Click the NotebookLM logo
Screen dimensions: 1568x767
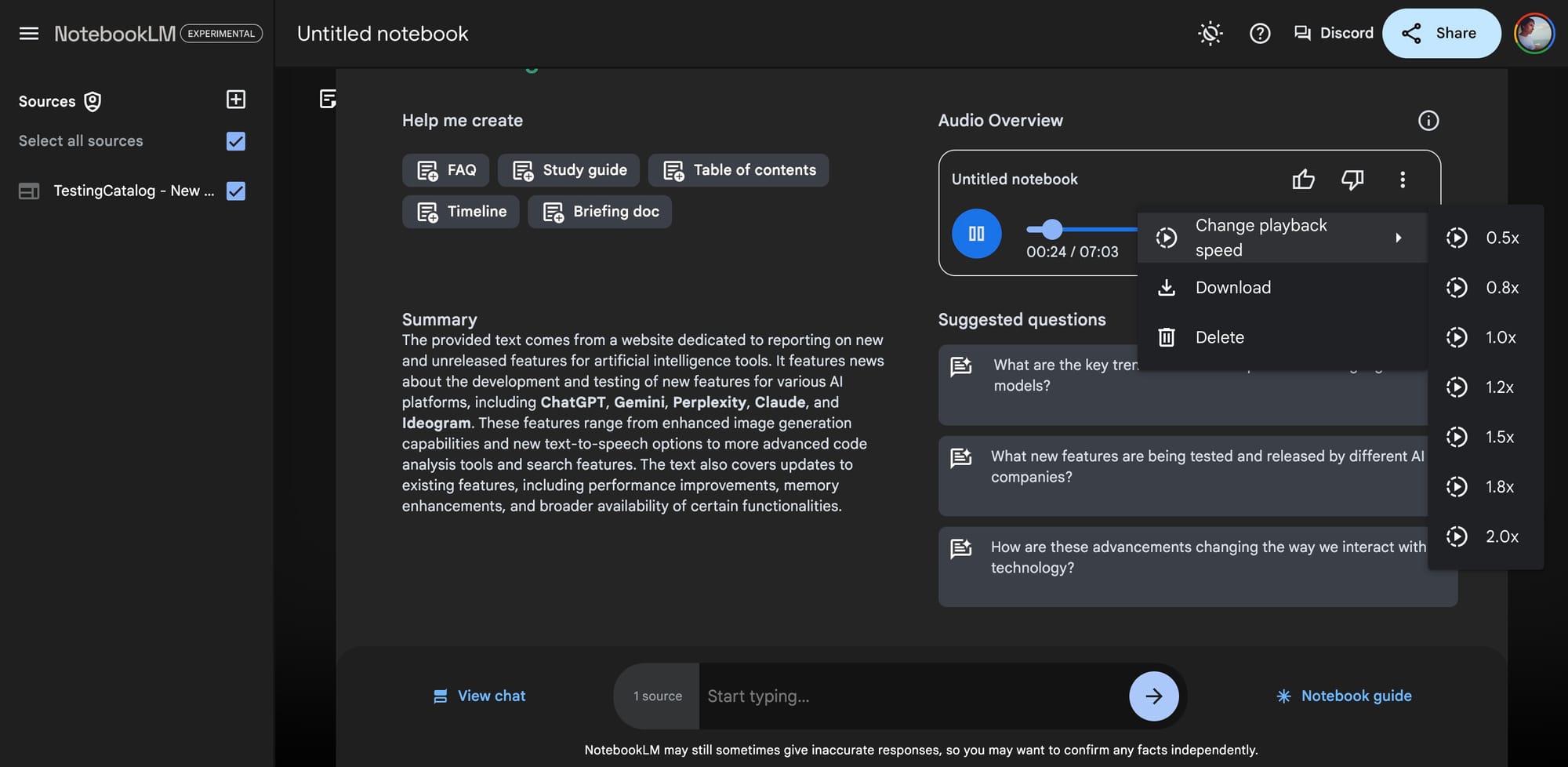pos(115,34)
